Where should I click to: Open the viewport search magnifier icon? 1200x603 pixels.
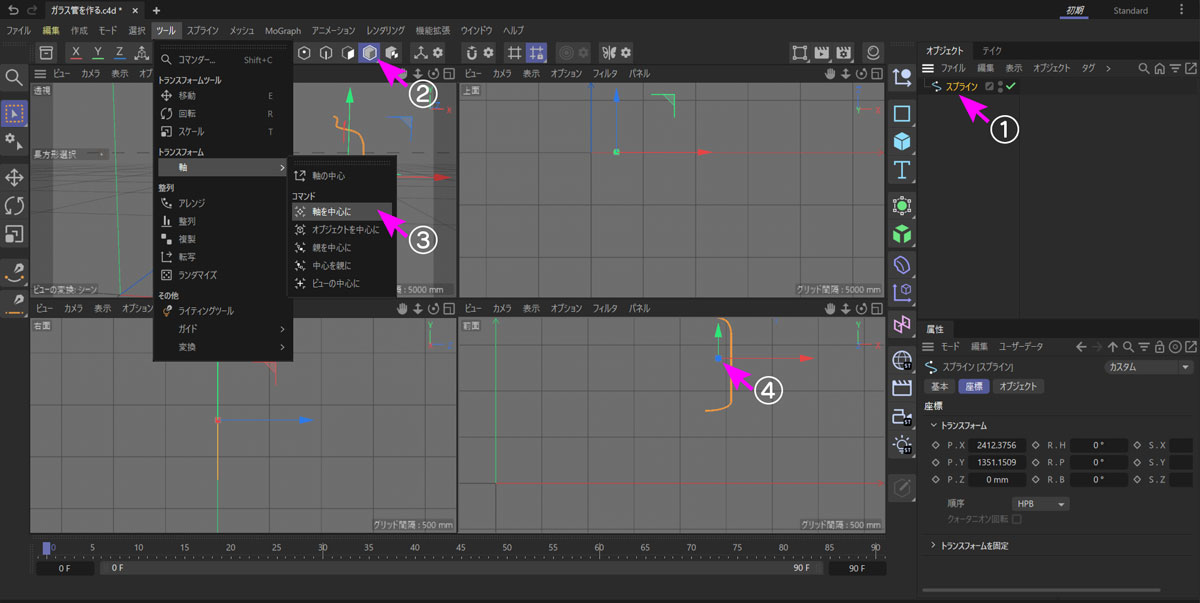(x=14, y=78)
